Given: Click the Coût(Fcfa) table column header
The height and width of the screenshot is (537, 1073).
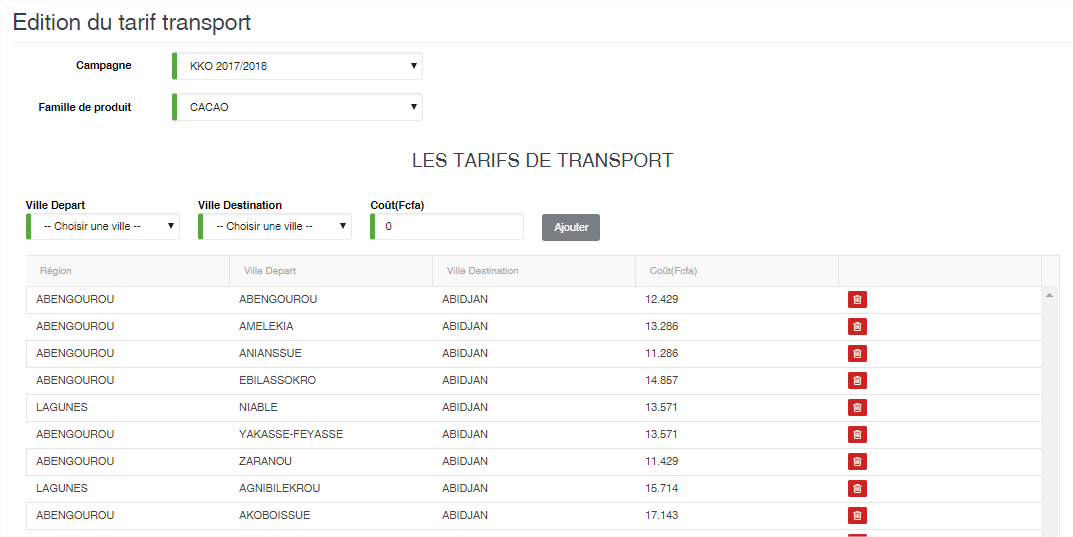Looking at the screenshot, I should pyautogui.click(x=673, y=271).
